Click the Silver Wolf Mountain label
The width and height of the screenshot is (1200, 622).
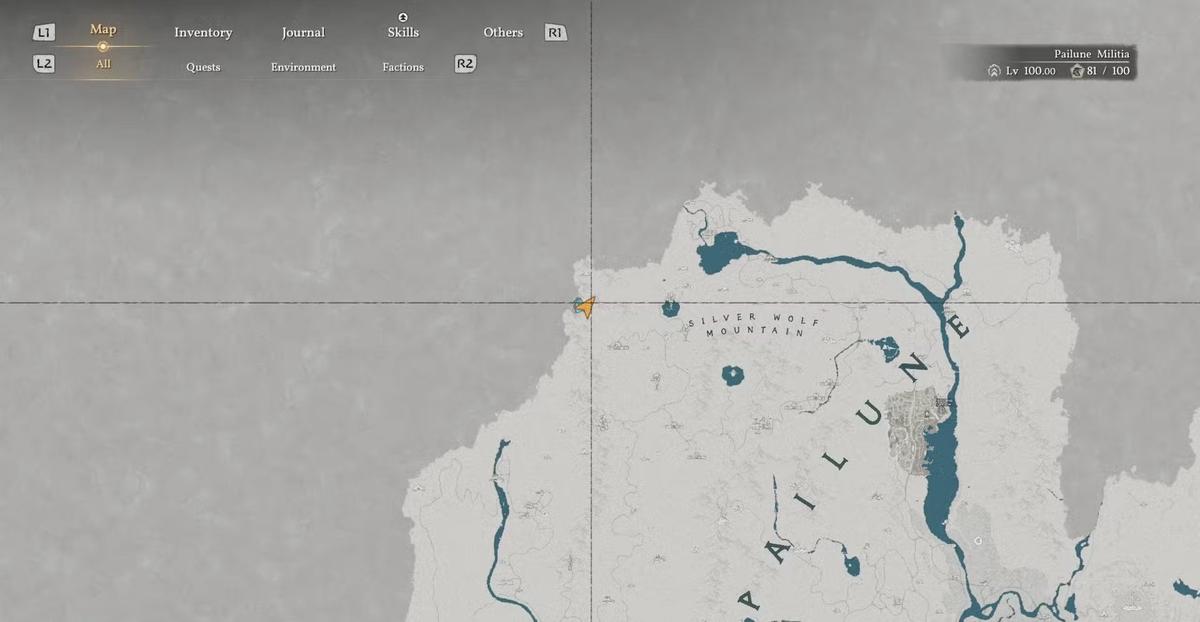[x=755, y=325]
